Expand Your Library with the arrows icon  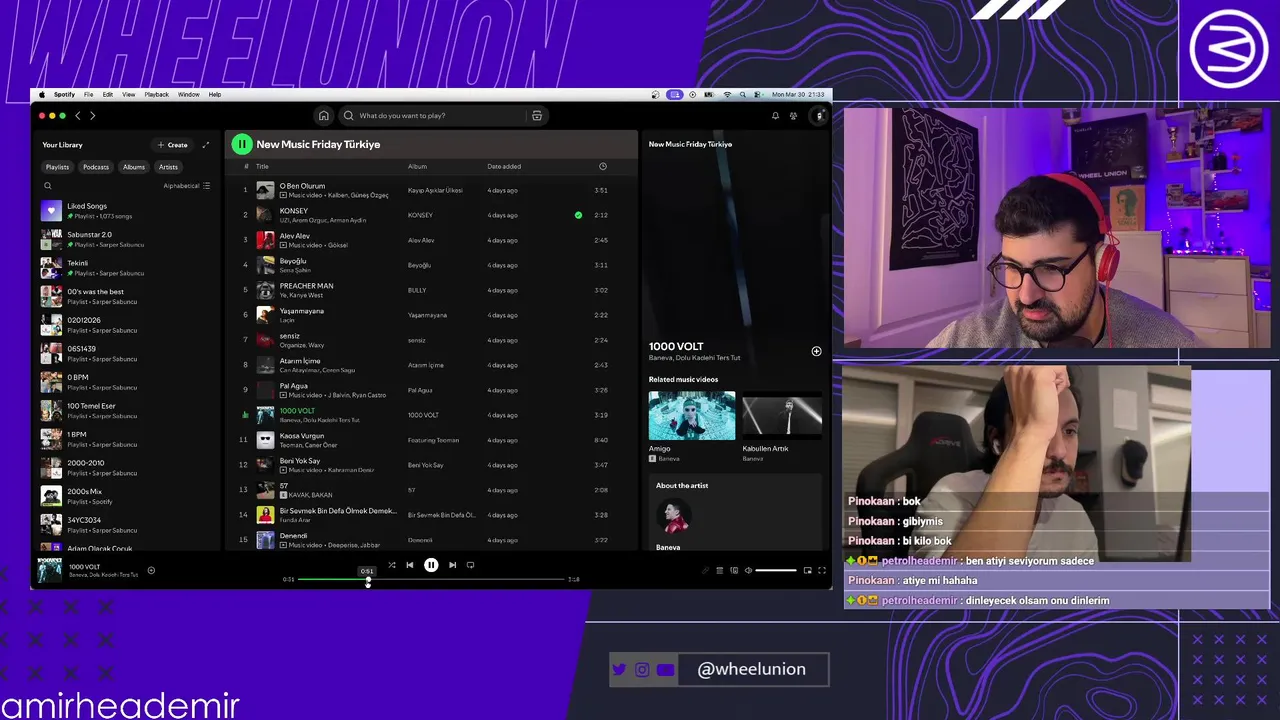206,145
